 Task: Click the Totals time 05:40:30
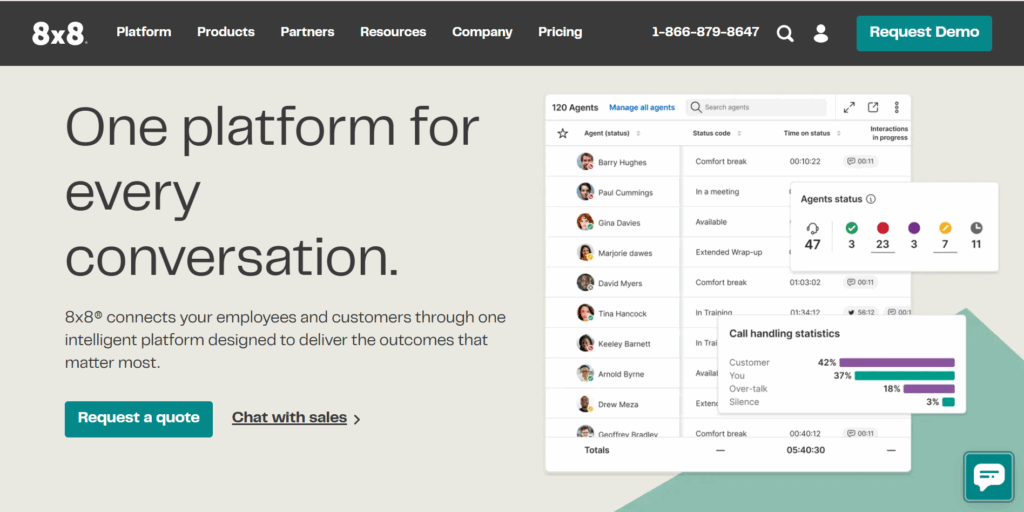[805, 450]
